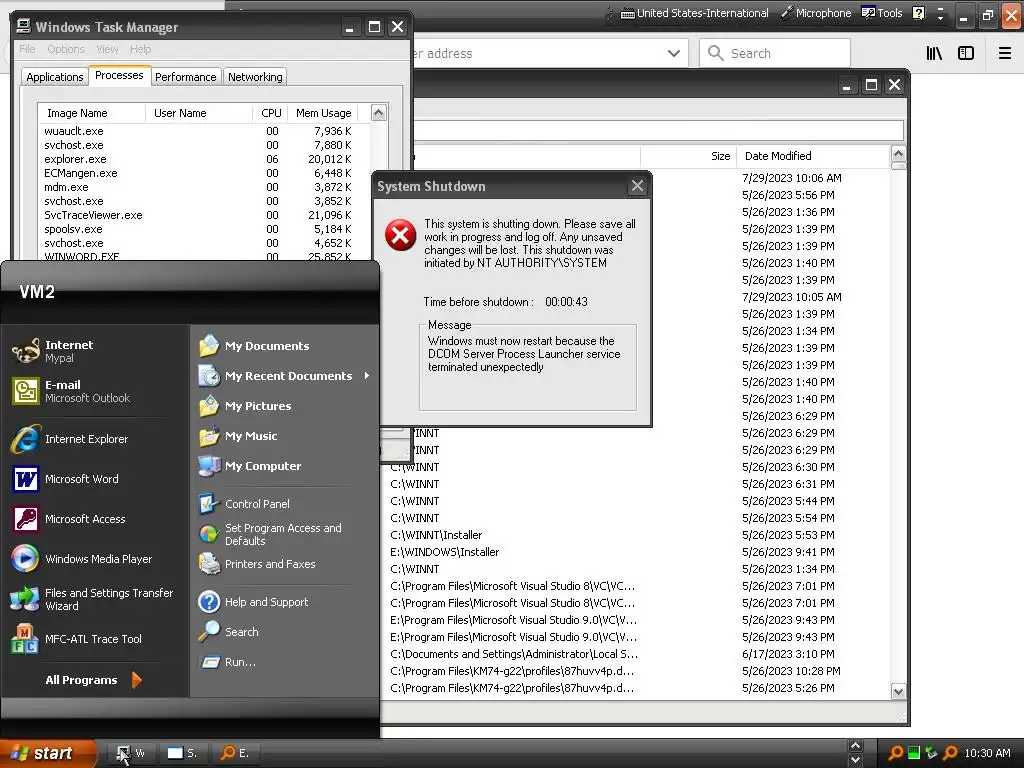Open Files and Settings Transfer Wizard

coord(95,599)
